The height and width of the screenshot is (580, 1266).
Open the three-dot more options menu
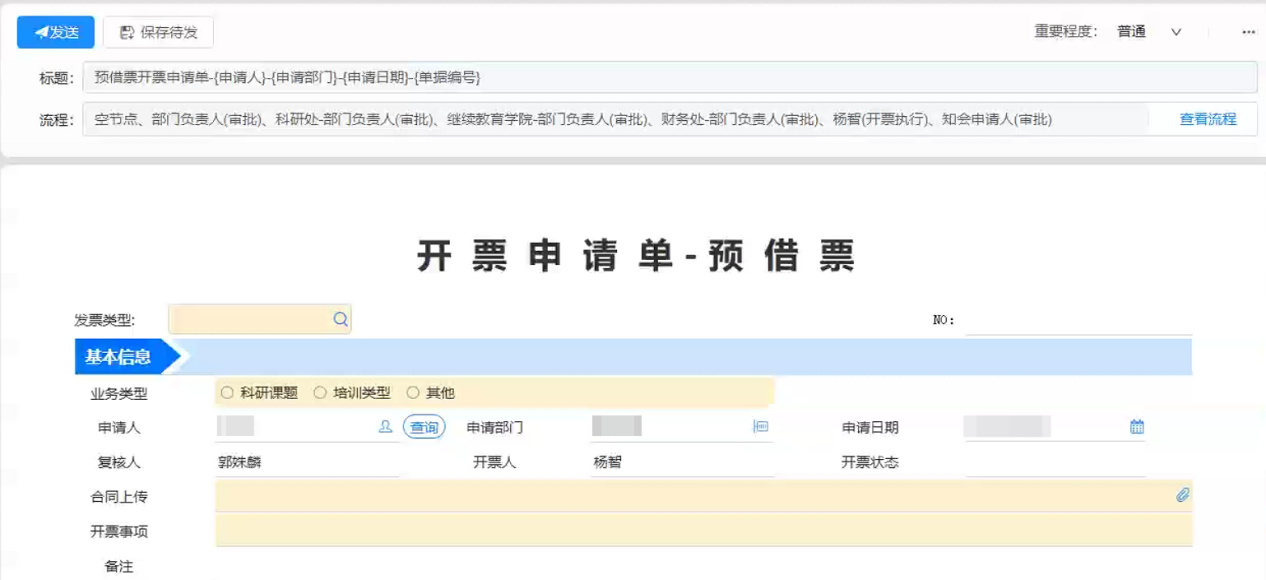(x=1248, y=32)
